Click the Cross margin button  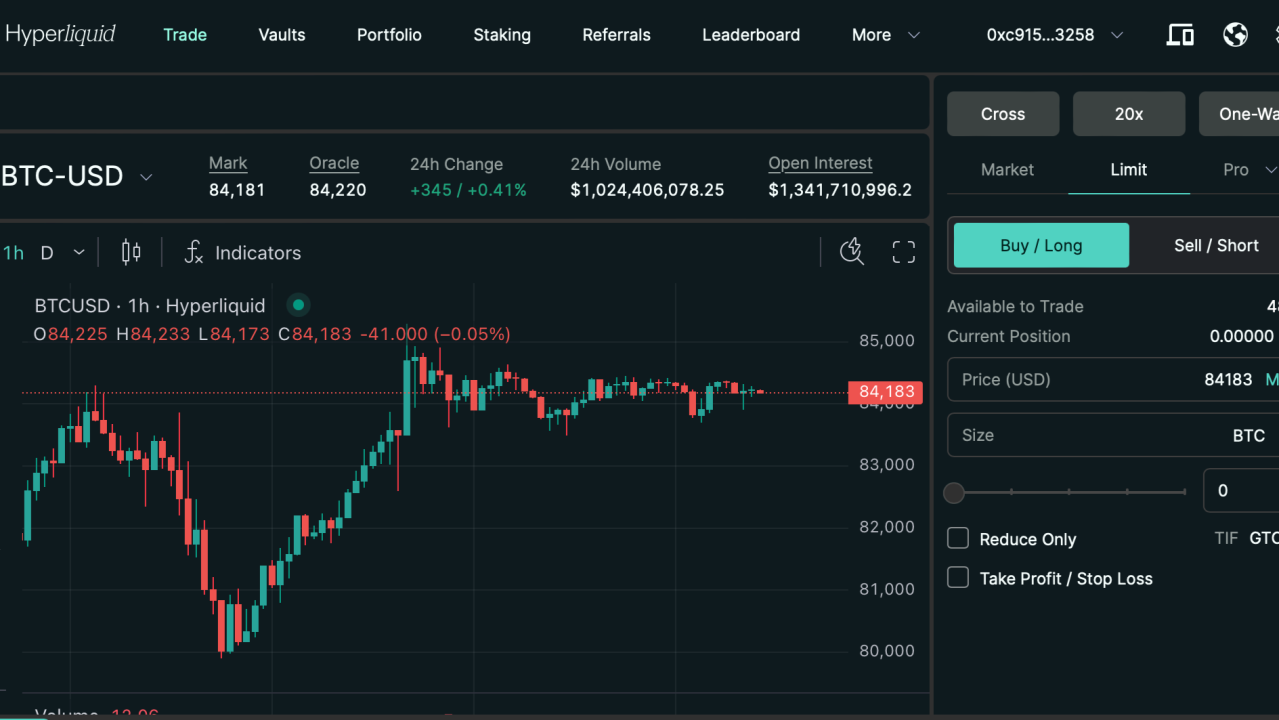1002,113
